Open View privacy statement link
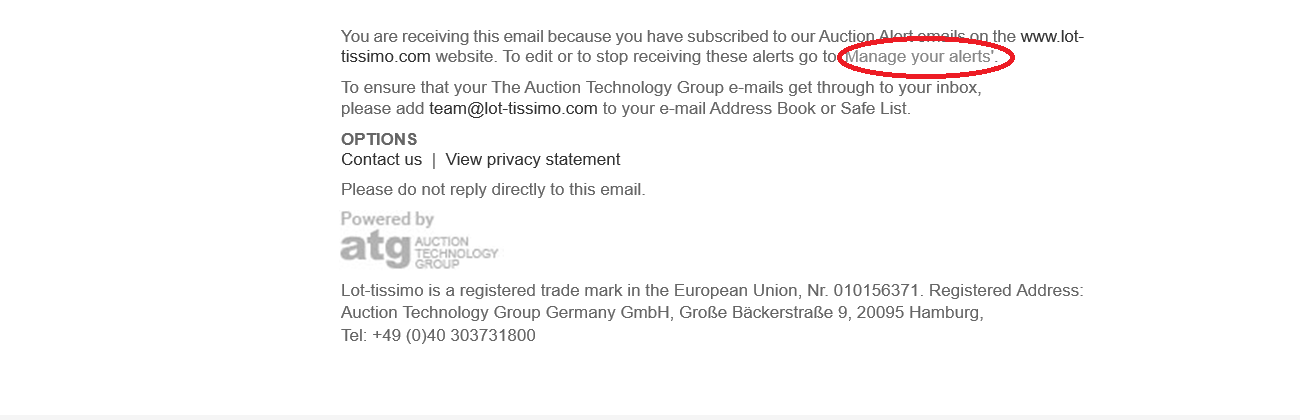This screenshot has height=420, width=1300. pos(533,160)
